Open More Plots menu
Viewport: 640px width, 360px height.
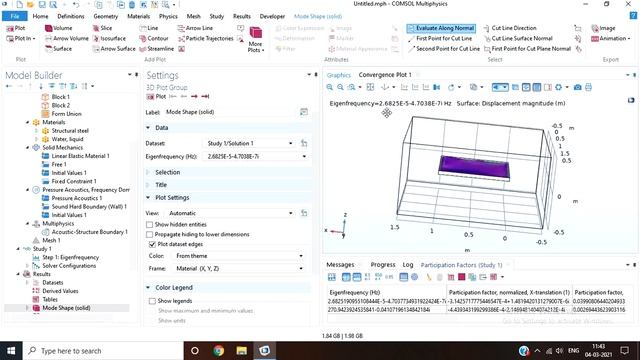click(x=256, y=39)
